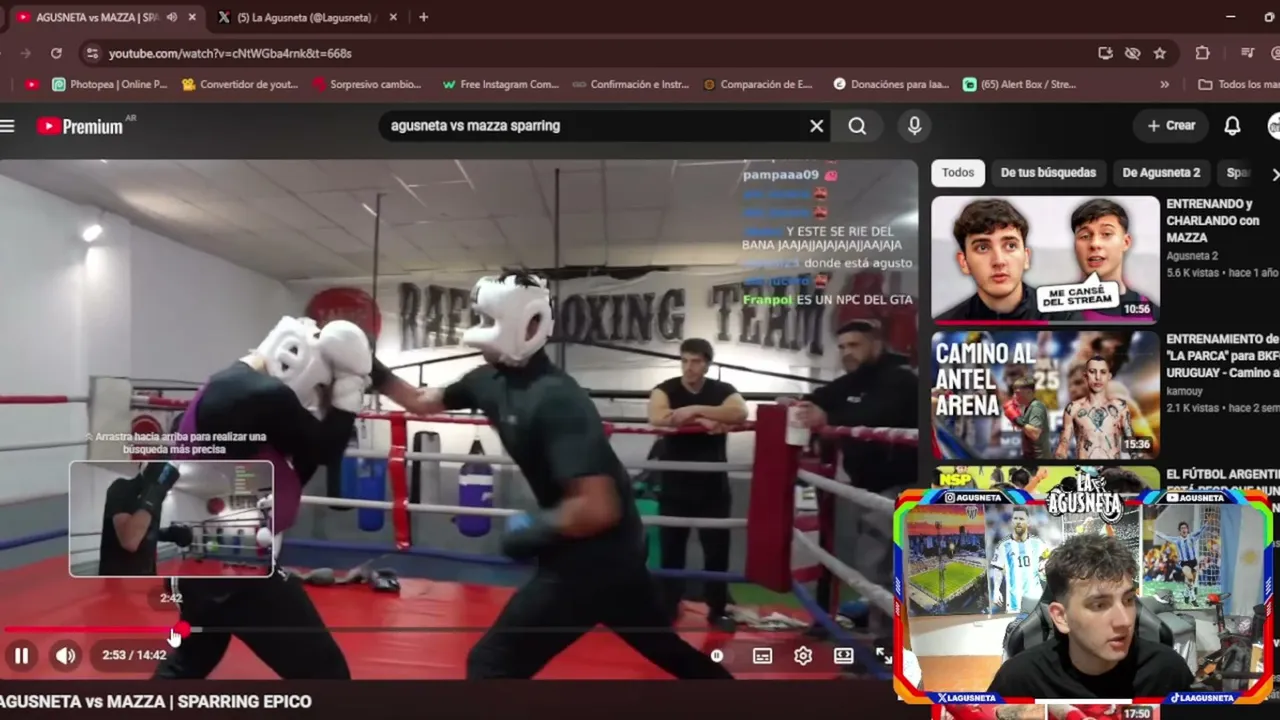Switch the player to theater mode
The width and height of the screenshot is (1280, 720).
[x=844, y=656]
